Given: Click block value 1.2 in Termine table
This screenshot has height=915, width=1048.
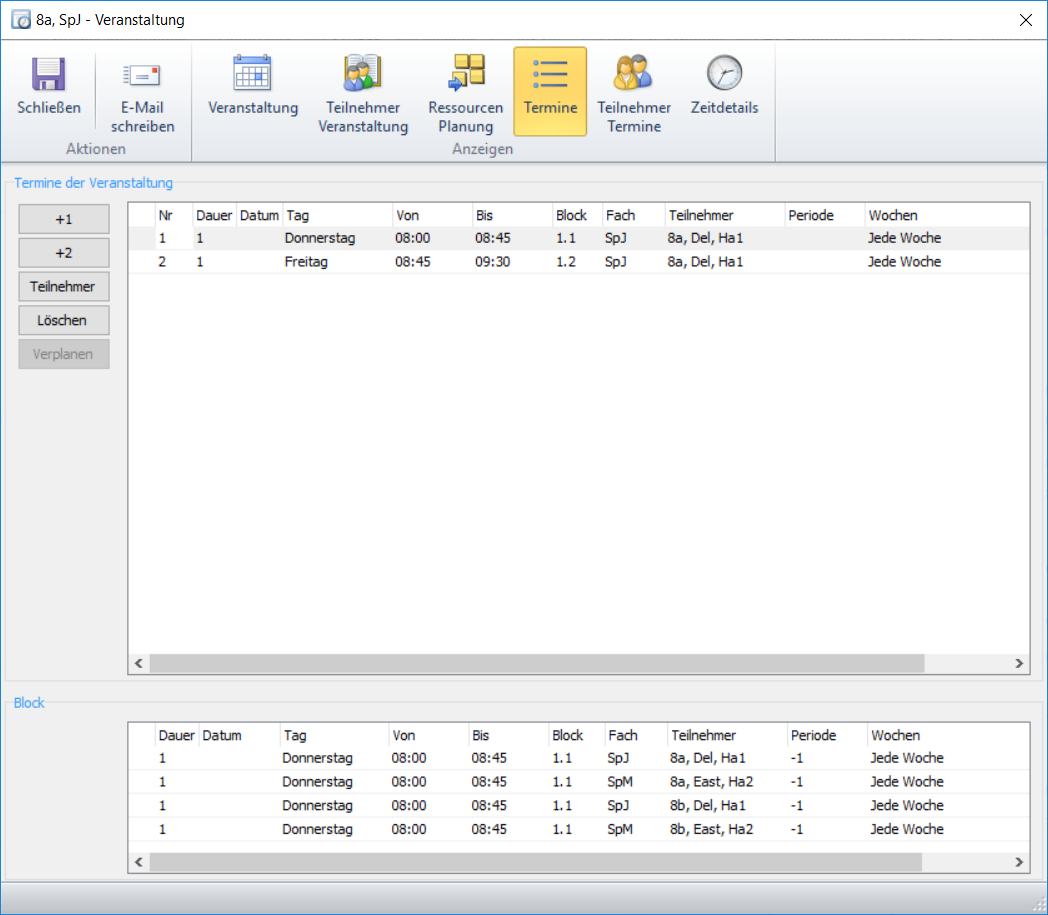Looking at the screenshot, I should tap(565, 262).
